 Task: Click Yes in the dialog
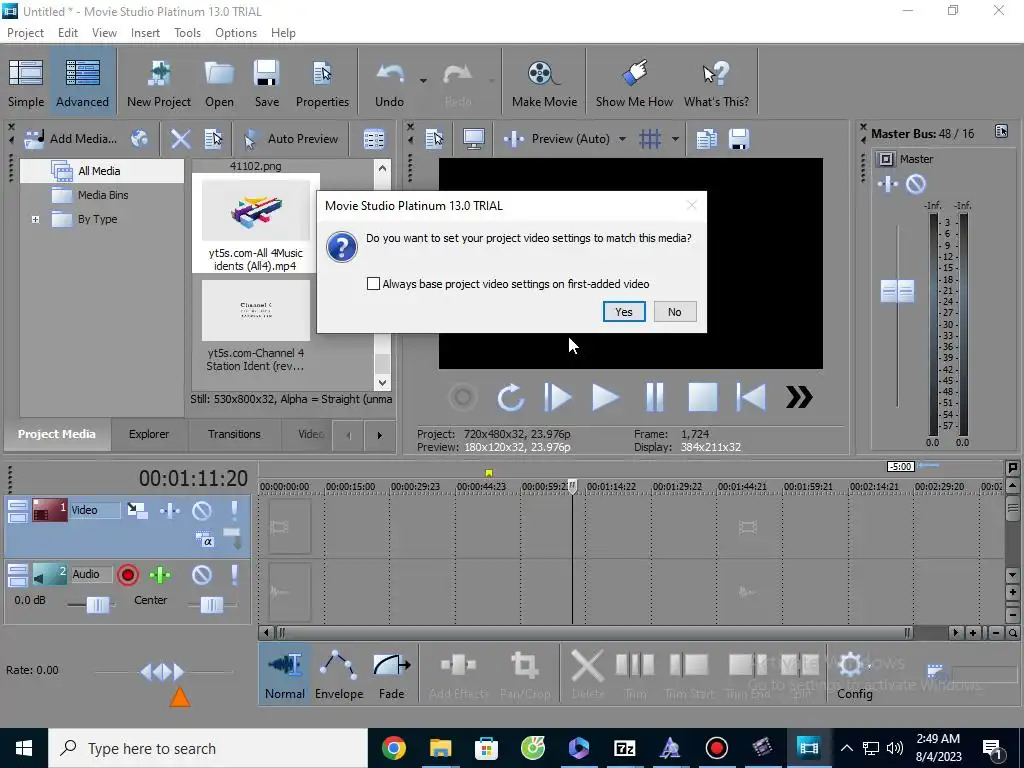(624, 312)
